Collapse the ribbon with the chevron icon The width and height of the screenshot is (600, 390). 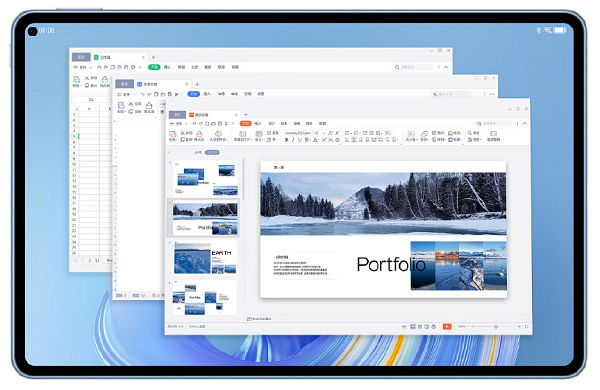coord(525,124)
